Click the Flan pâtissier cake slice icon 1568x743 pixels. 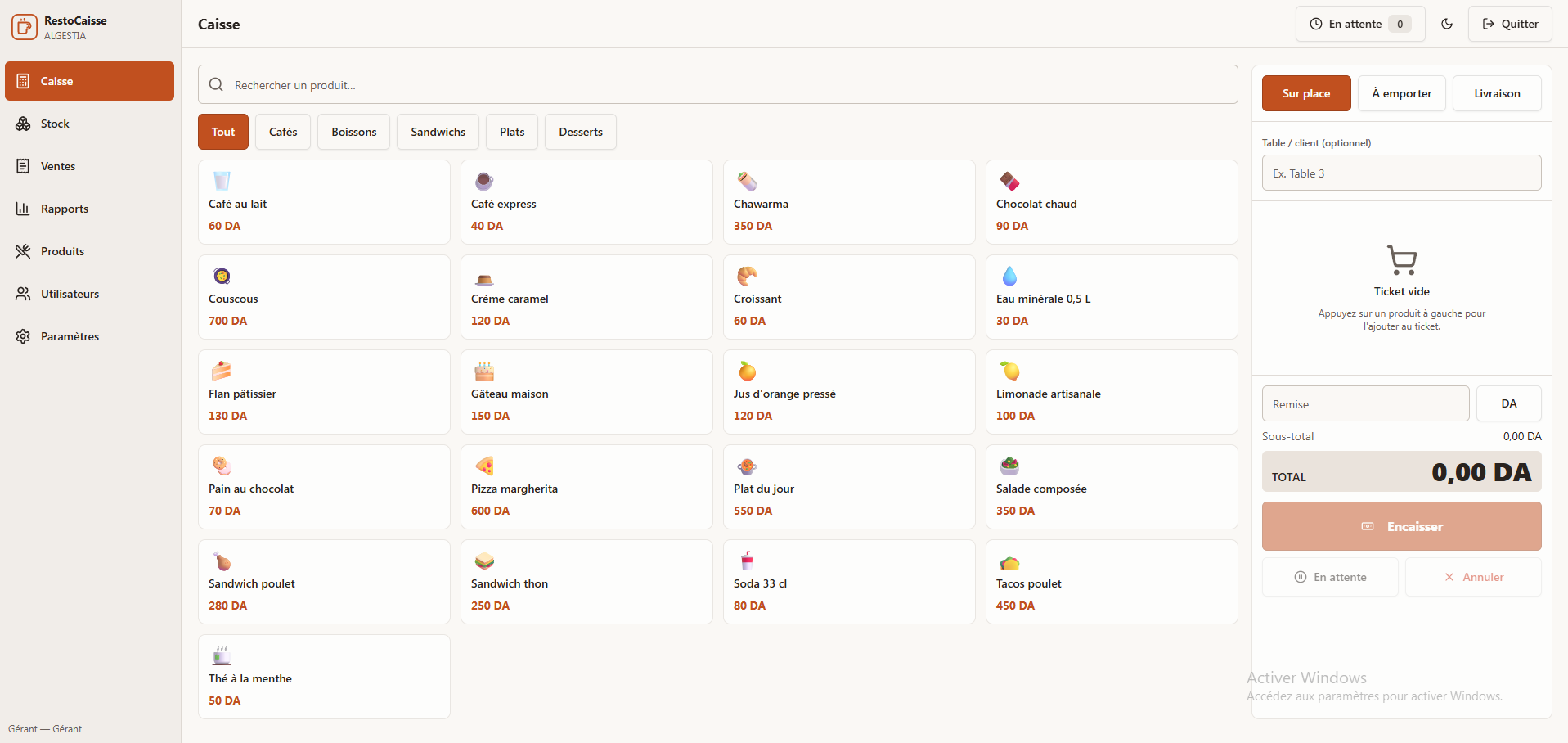pyautogui.click(x=222, y=371)
